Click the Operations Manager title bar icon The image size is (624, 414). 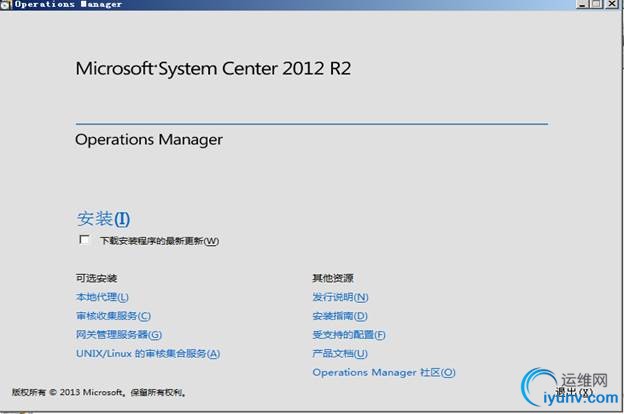pos(6,4)
